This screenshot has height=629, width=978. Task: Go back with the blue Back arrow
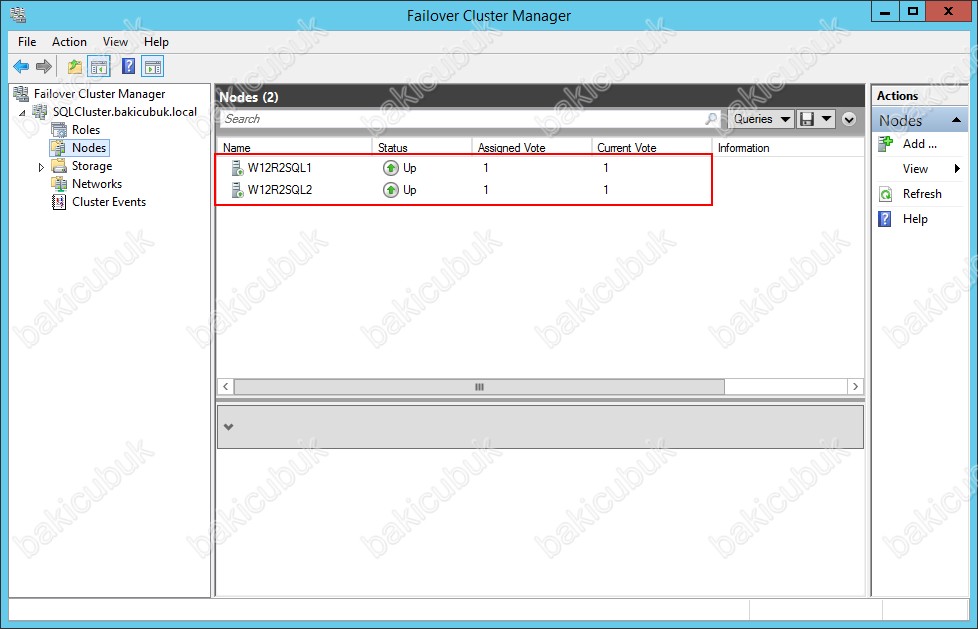pos(21,66)
